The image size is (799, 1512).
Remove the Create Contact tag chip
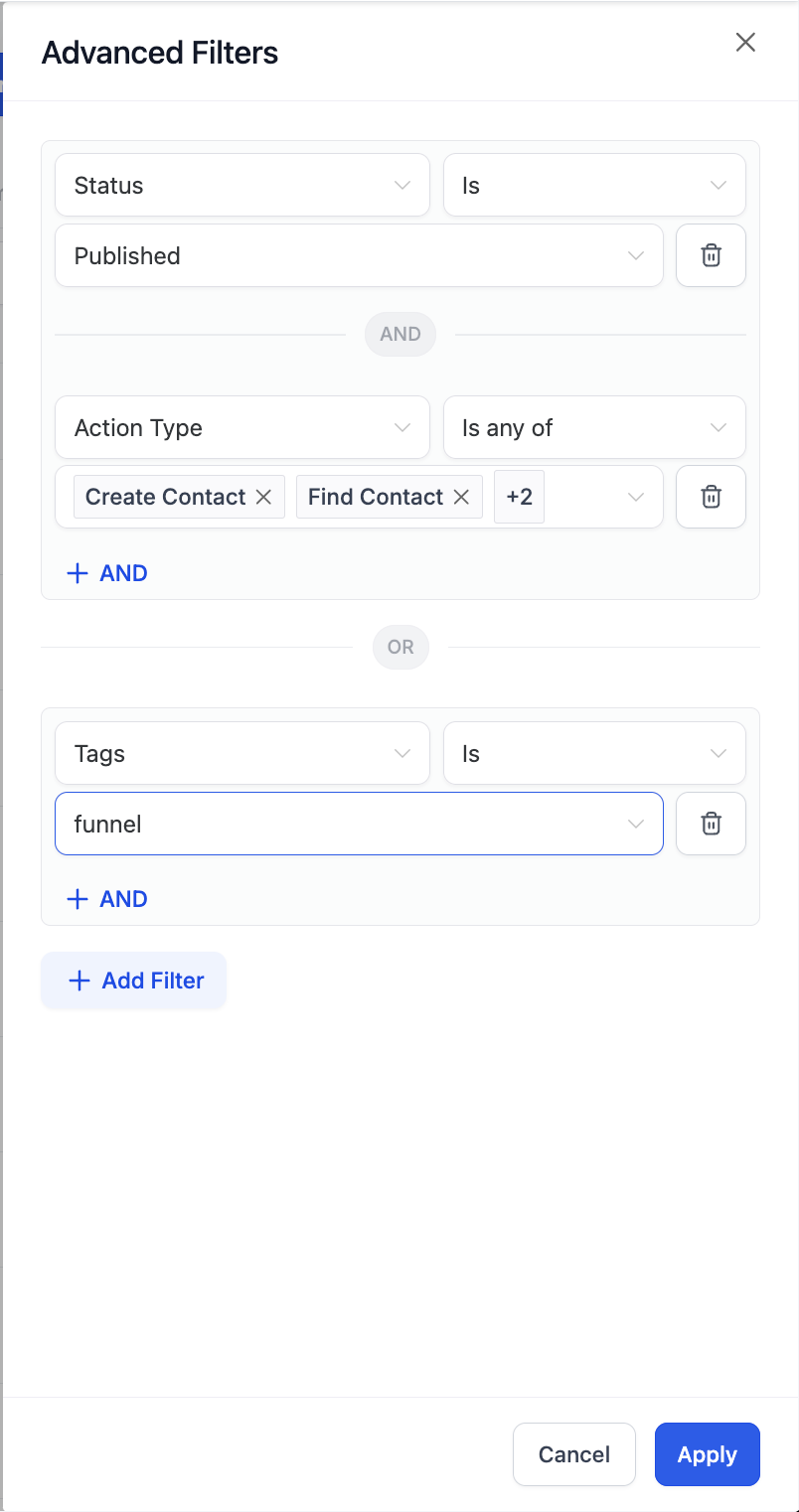[263, 497]
